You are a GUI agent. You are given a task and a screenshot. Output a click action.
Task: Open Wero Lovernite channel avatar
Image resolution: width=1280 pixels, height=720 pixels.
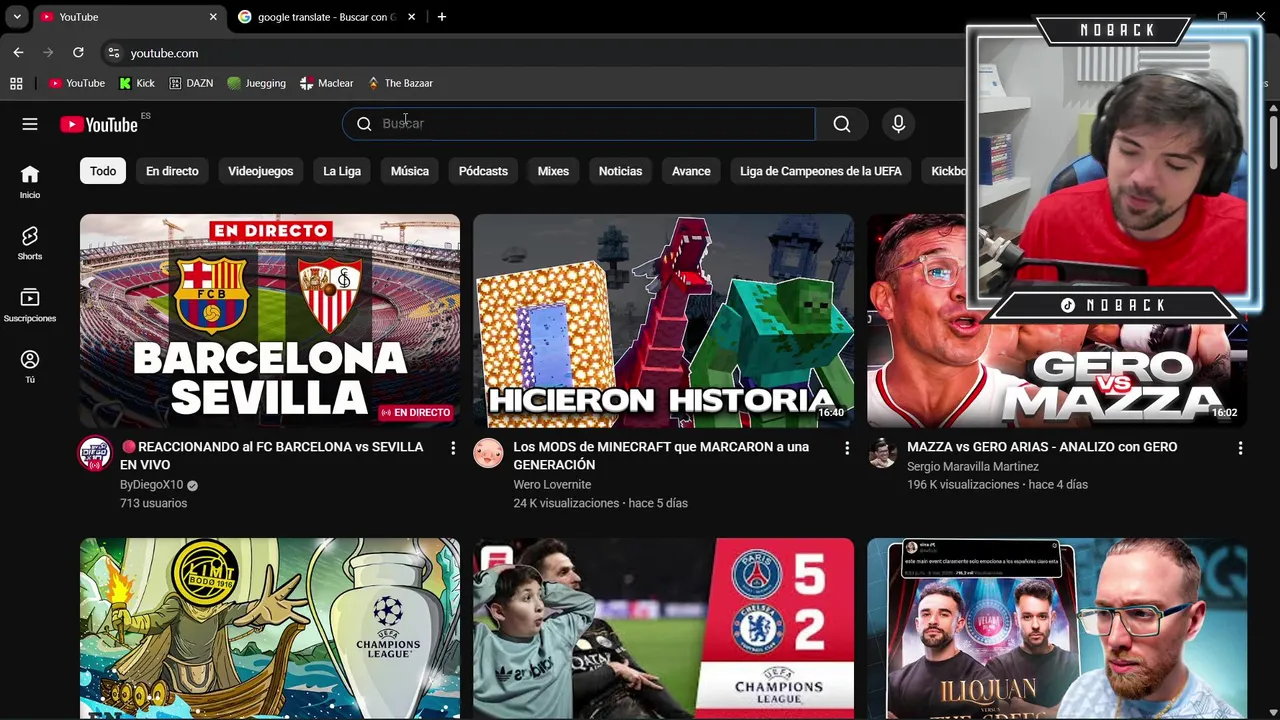point(488,453)
